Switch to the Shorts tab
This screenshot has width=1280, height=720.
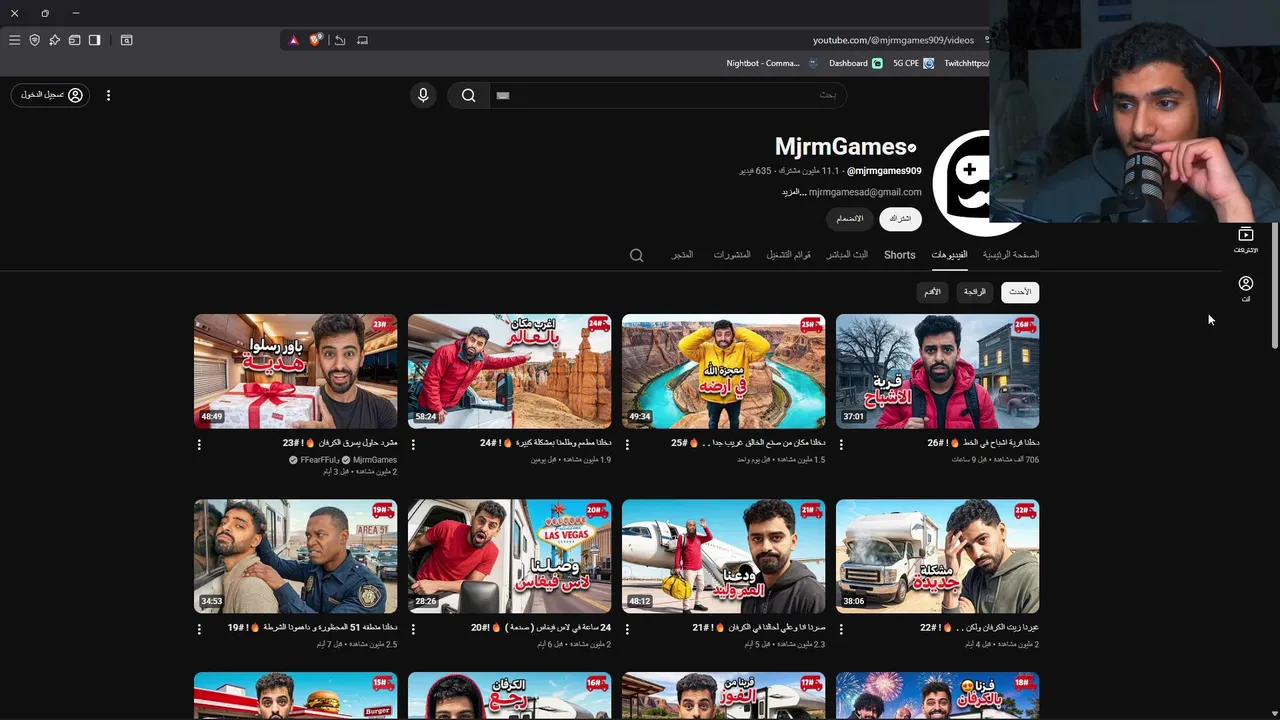tap(899, 255)
